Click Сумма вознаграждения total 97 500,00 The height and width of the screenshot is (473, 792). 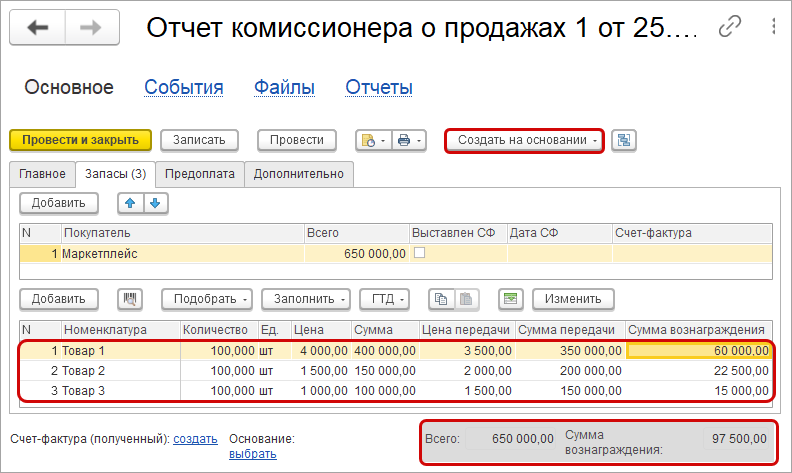click(736, 439)
